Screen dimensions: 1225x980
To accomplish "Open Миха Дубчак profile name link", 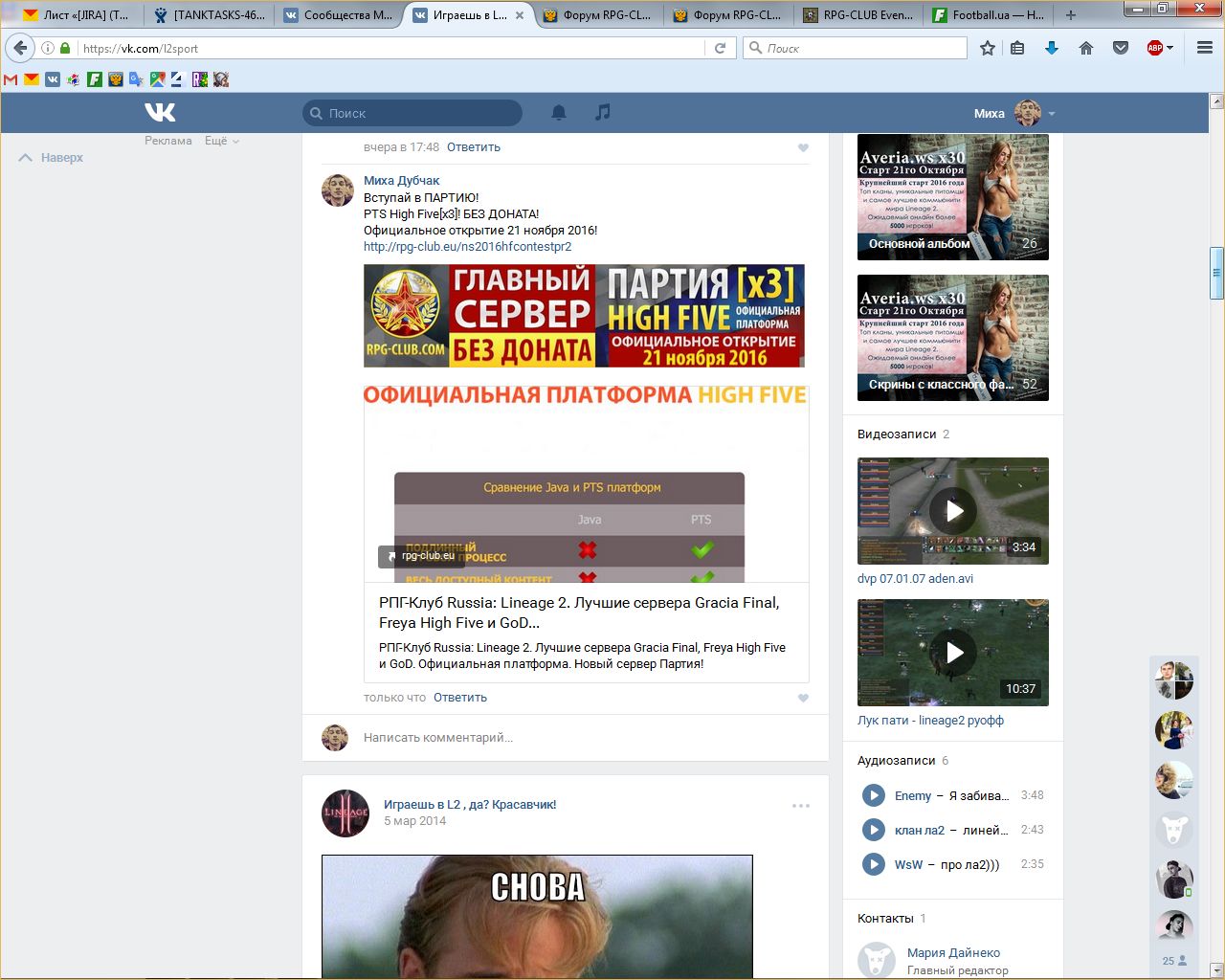I will pyautogui.click(x=402, y=181).
